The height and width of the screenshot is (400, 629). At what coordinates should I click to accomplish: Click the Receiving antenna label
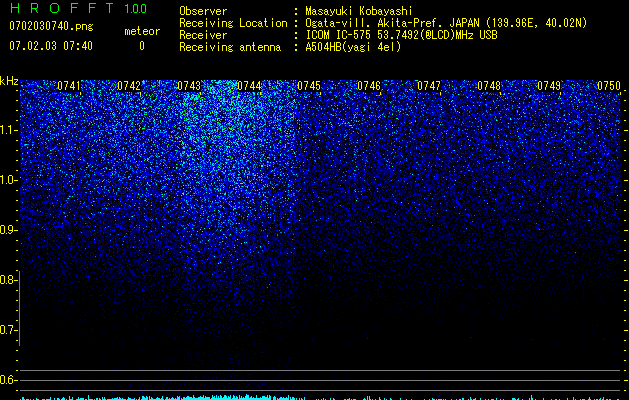point(230,47)
